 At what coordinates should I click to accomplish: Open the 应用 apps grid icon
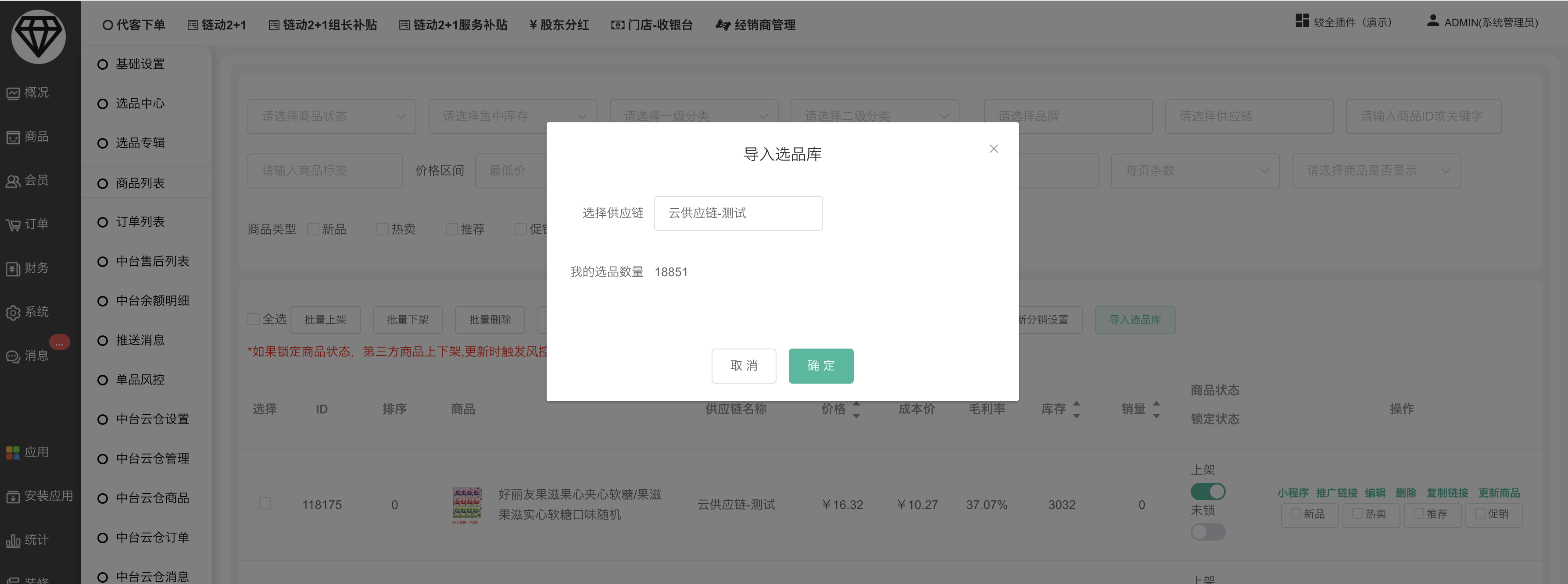coord(14,452)
